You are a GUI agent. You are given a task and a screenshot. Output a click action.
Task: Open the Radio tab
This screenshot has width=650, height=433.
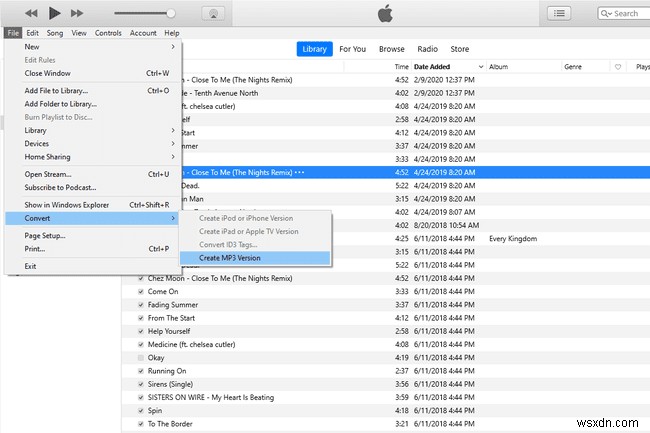427,49
